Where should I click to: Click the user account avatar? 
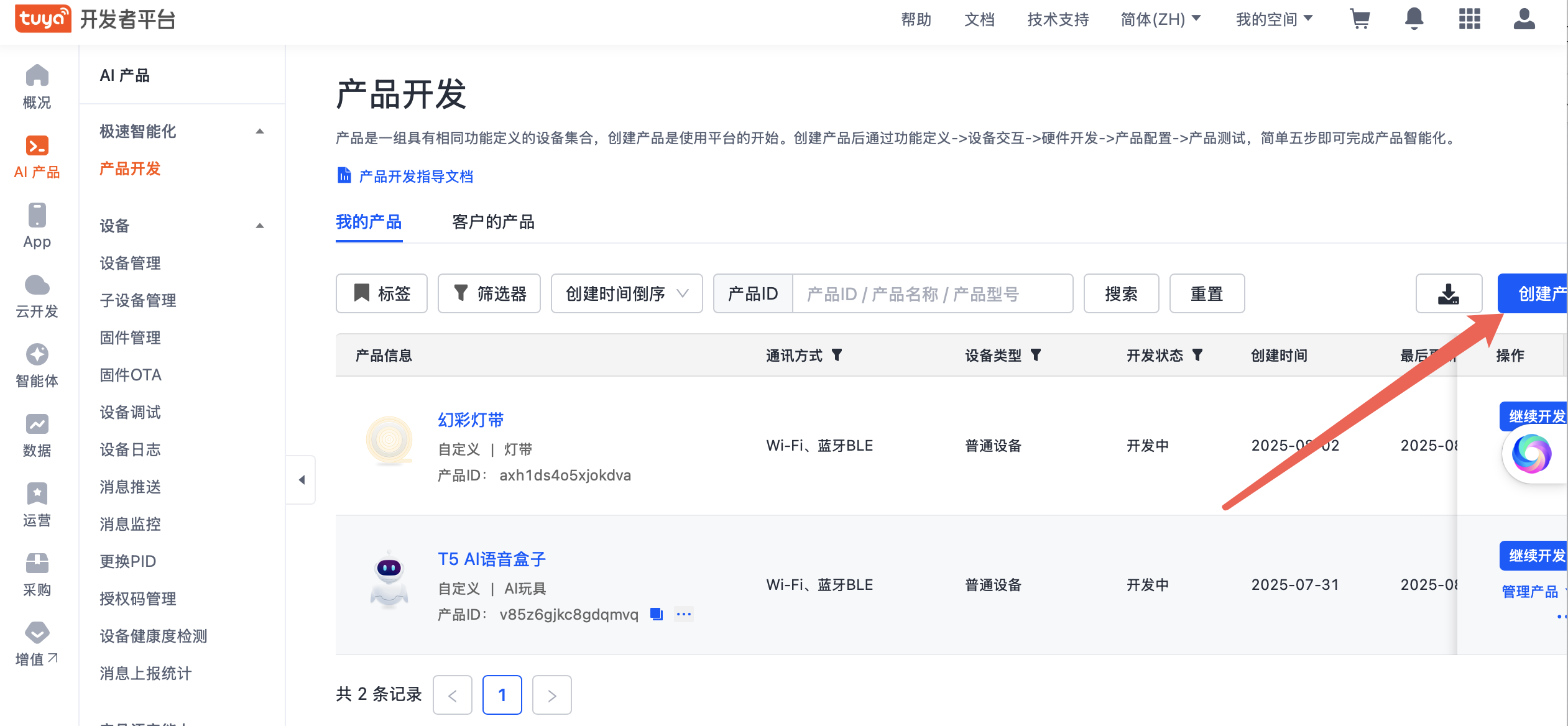pos(1523,19)
